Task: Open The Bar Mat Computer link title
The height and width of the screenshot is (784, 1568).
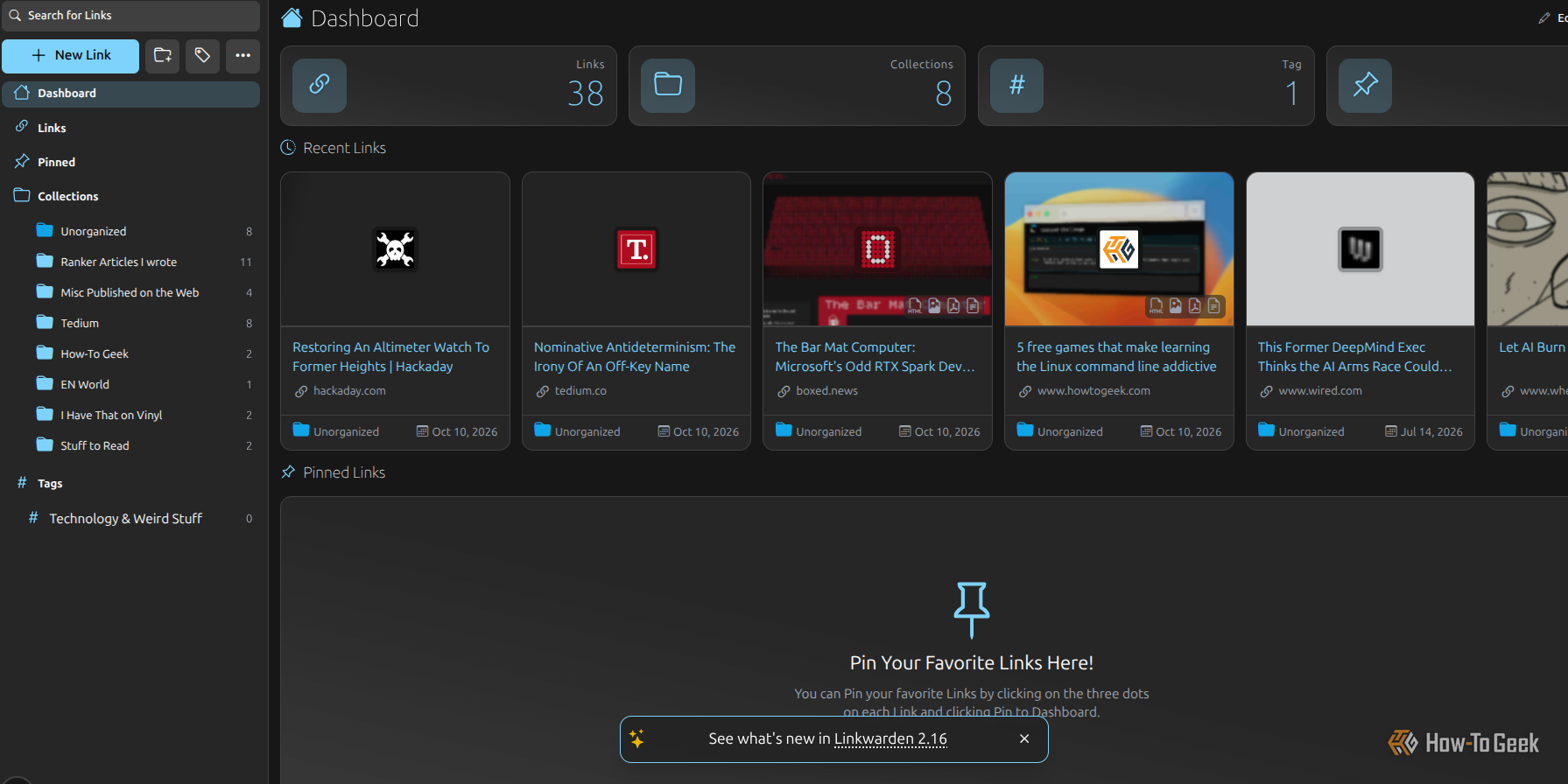Action: tap(875, 357)
